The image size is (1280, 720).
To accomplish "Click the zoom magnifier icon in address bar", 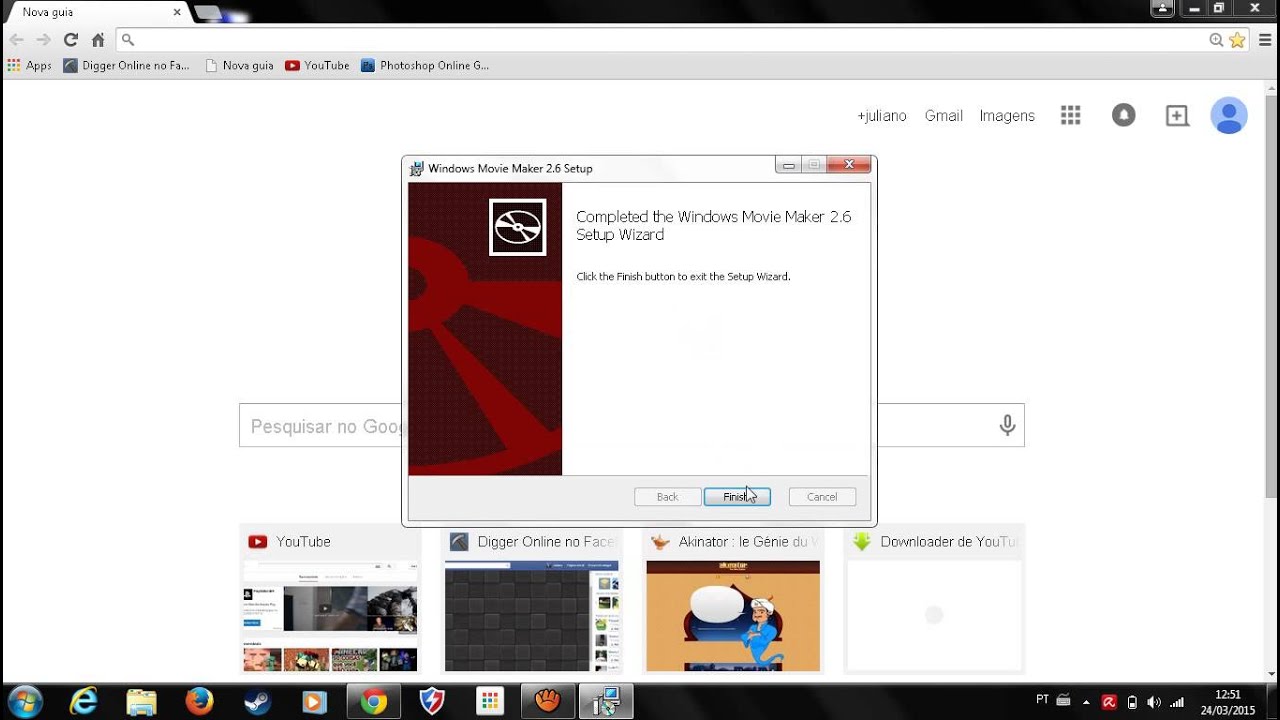I will (1216, 40).
